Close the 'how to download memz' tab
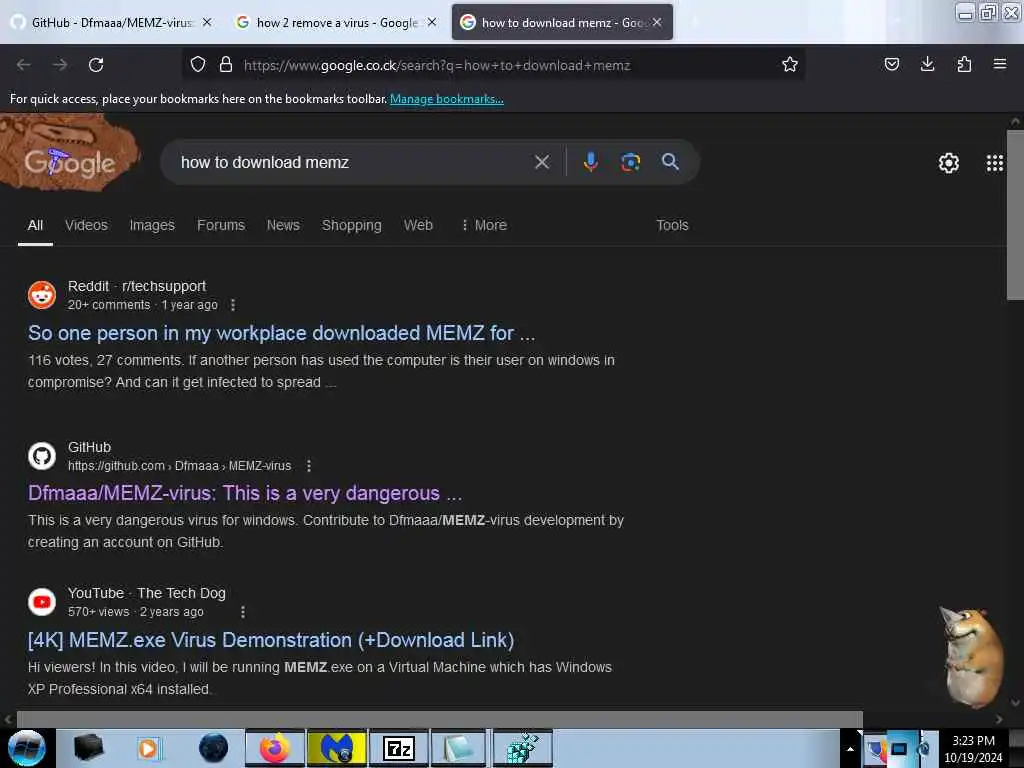 [657, 22]
